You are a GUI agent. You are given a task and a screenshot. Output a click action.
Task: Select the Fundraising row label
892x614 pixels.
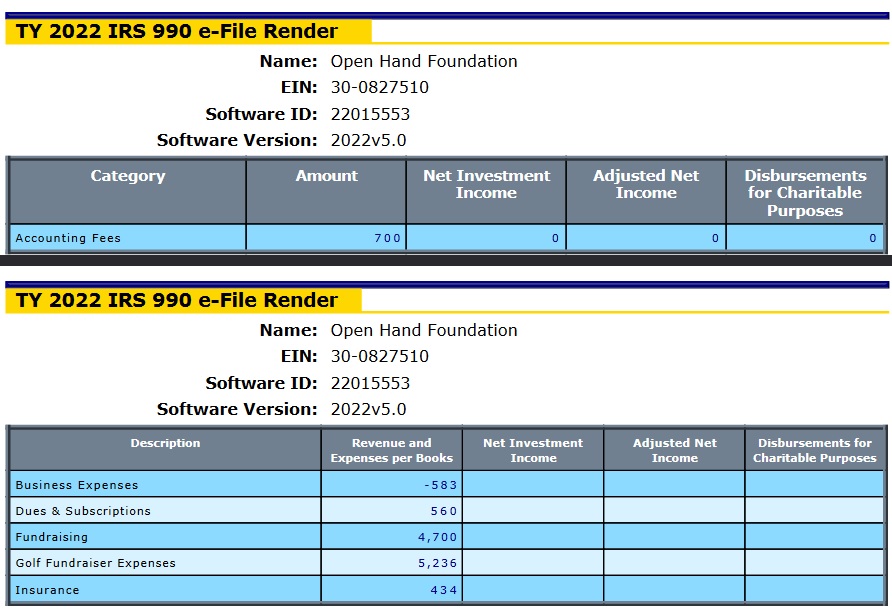(52, 537)
